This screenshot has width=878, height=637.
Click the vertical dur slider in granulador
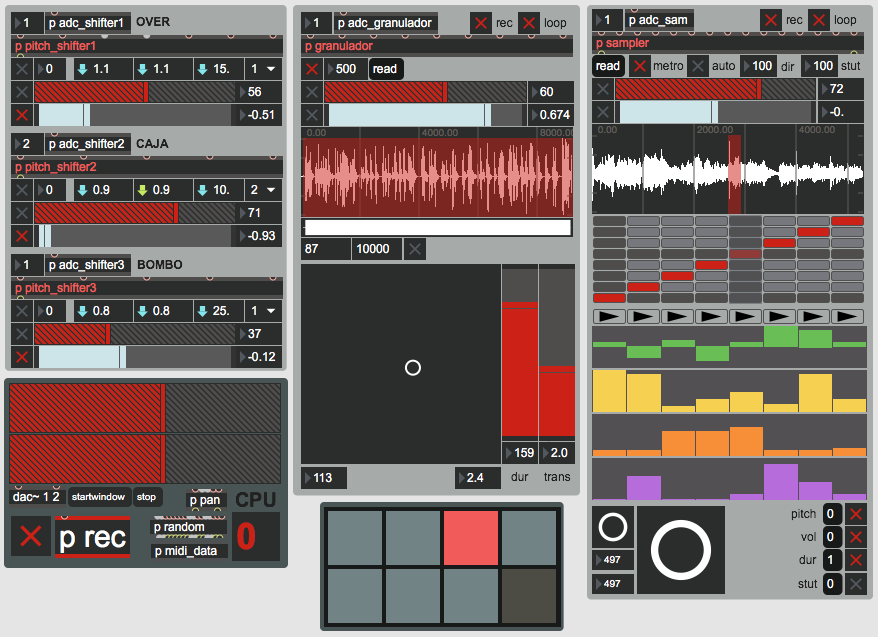pos(520,353)
